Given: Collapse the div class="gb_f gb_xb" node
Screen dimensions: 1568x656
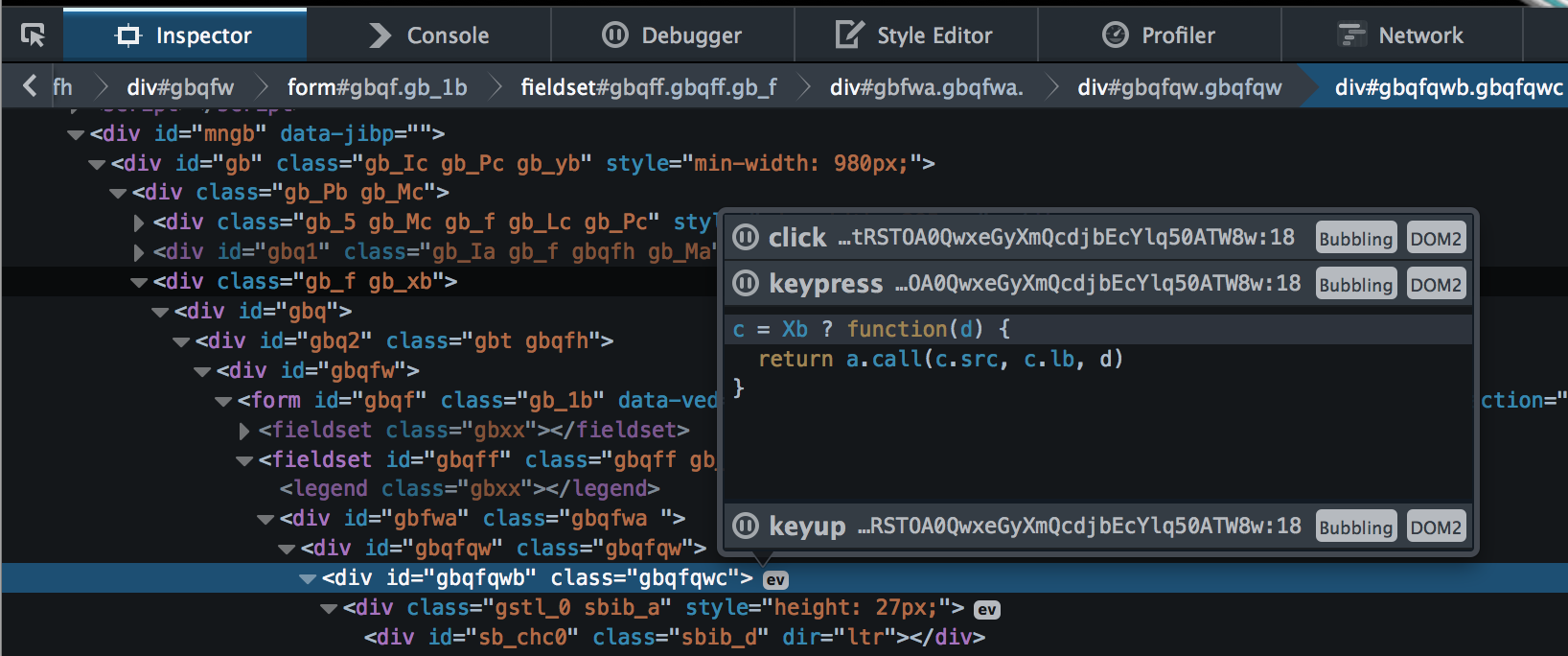Looking at the screenshot, I should (x=139, y=283).
